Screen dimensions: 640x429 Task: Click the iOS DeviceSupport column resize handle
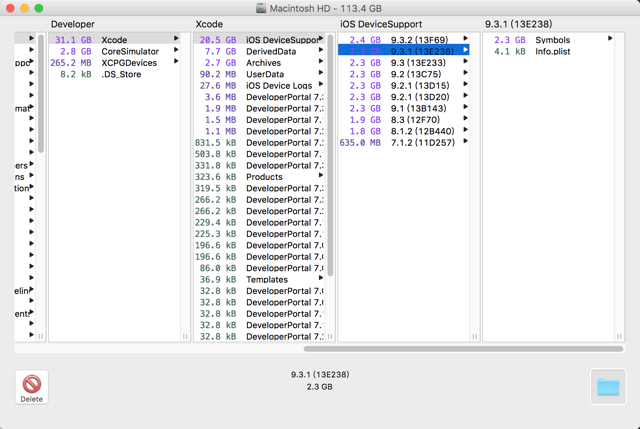point(474,336)
